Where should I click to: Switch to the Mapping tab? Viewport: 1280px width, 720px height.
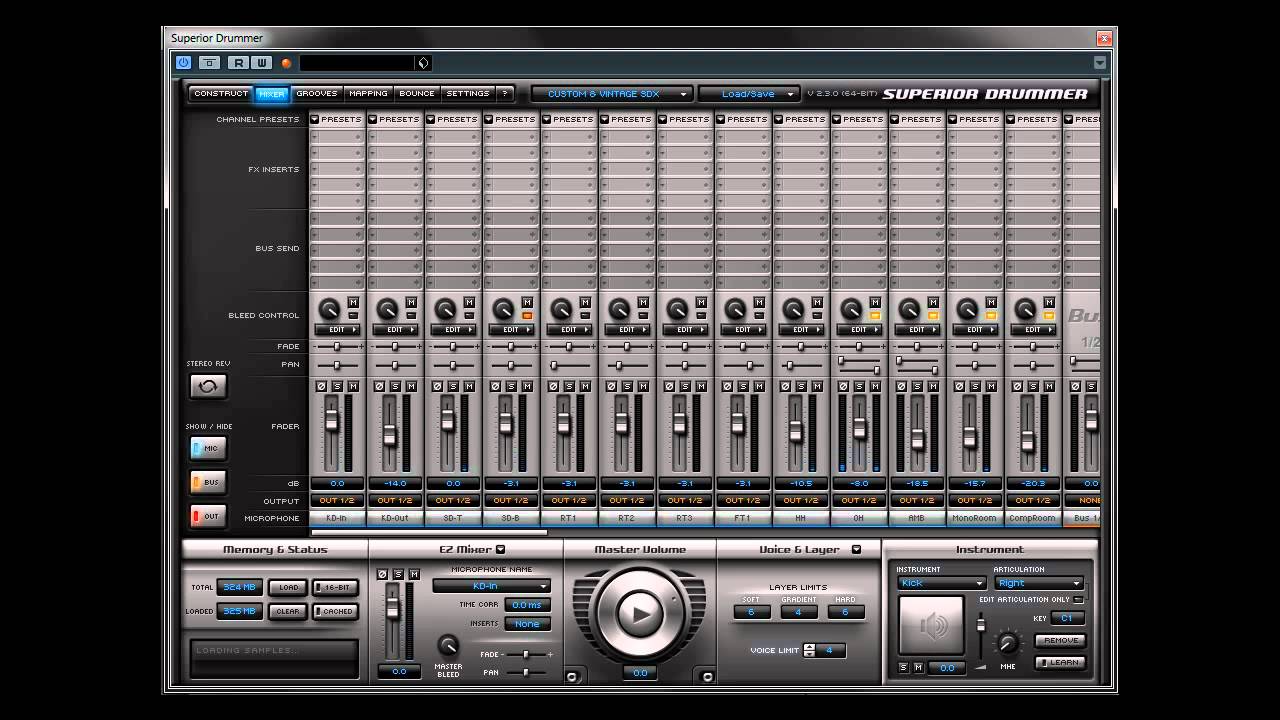[369, 94]
